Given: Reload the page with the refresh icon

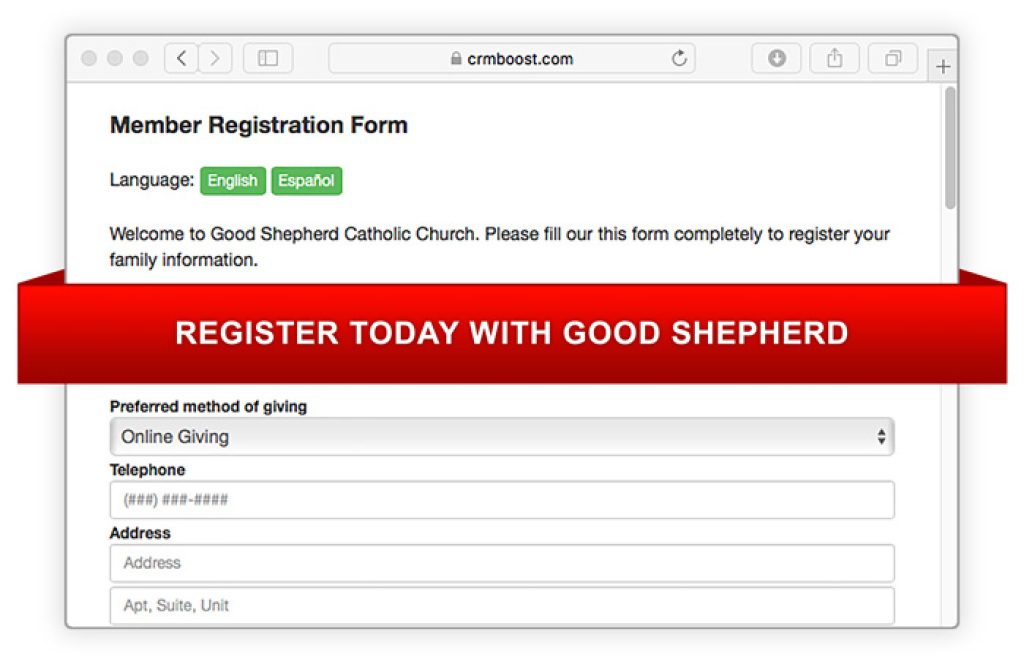Looking at the screenshot, I should (x=679, y=58).
